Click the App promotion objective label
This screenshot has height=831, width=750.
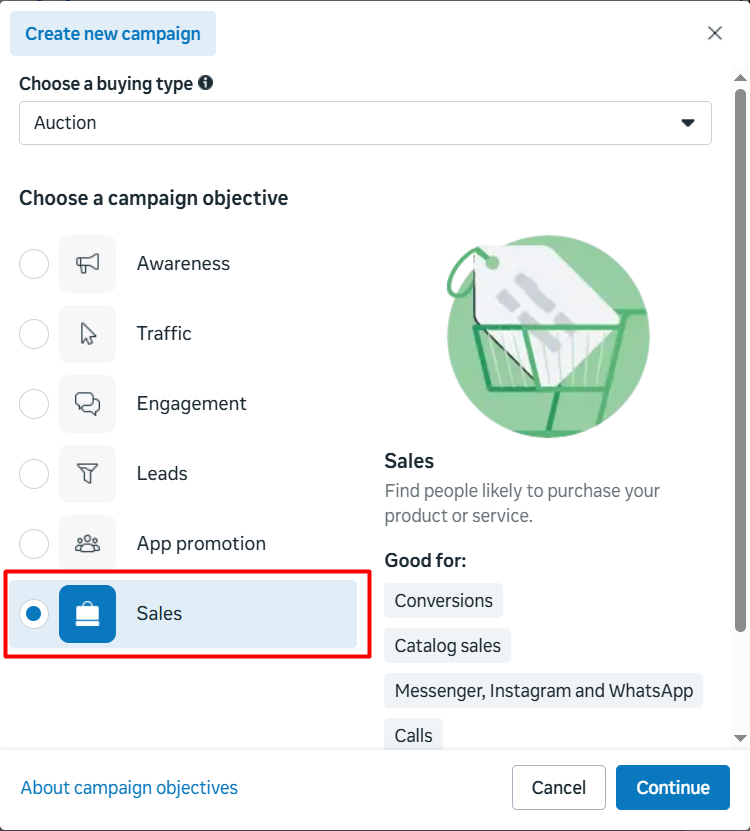[x=201, y=544]
